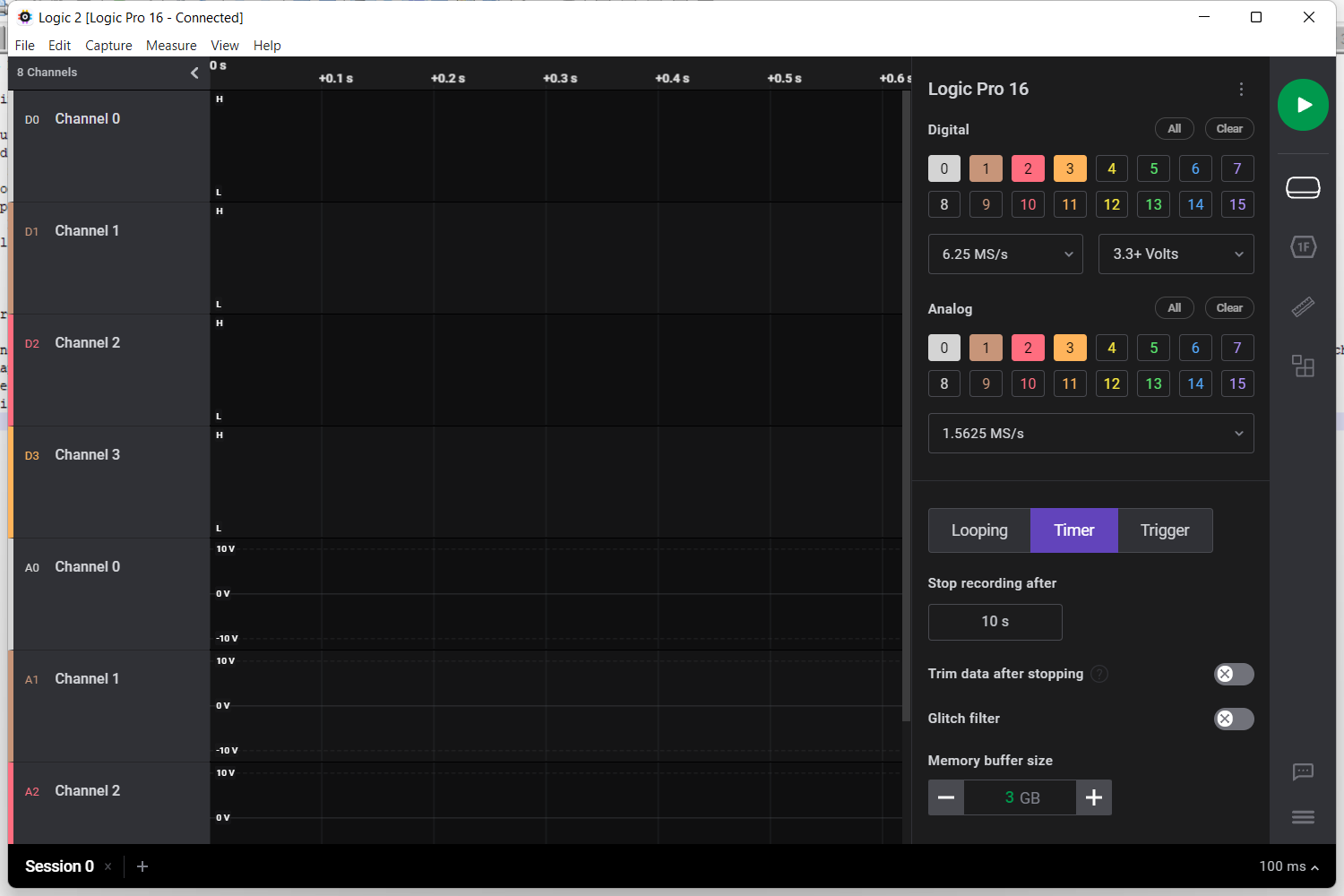The height and width of the screenshot is (896, 1344).
Task: Click All button for Analog channels
Action: point(1174,308)
